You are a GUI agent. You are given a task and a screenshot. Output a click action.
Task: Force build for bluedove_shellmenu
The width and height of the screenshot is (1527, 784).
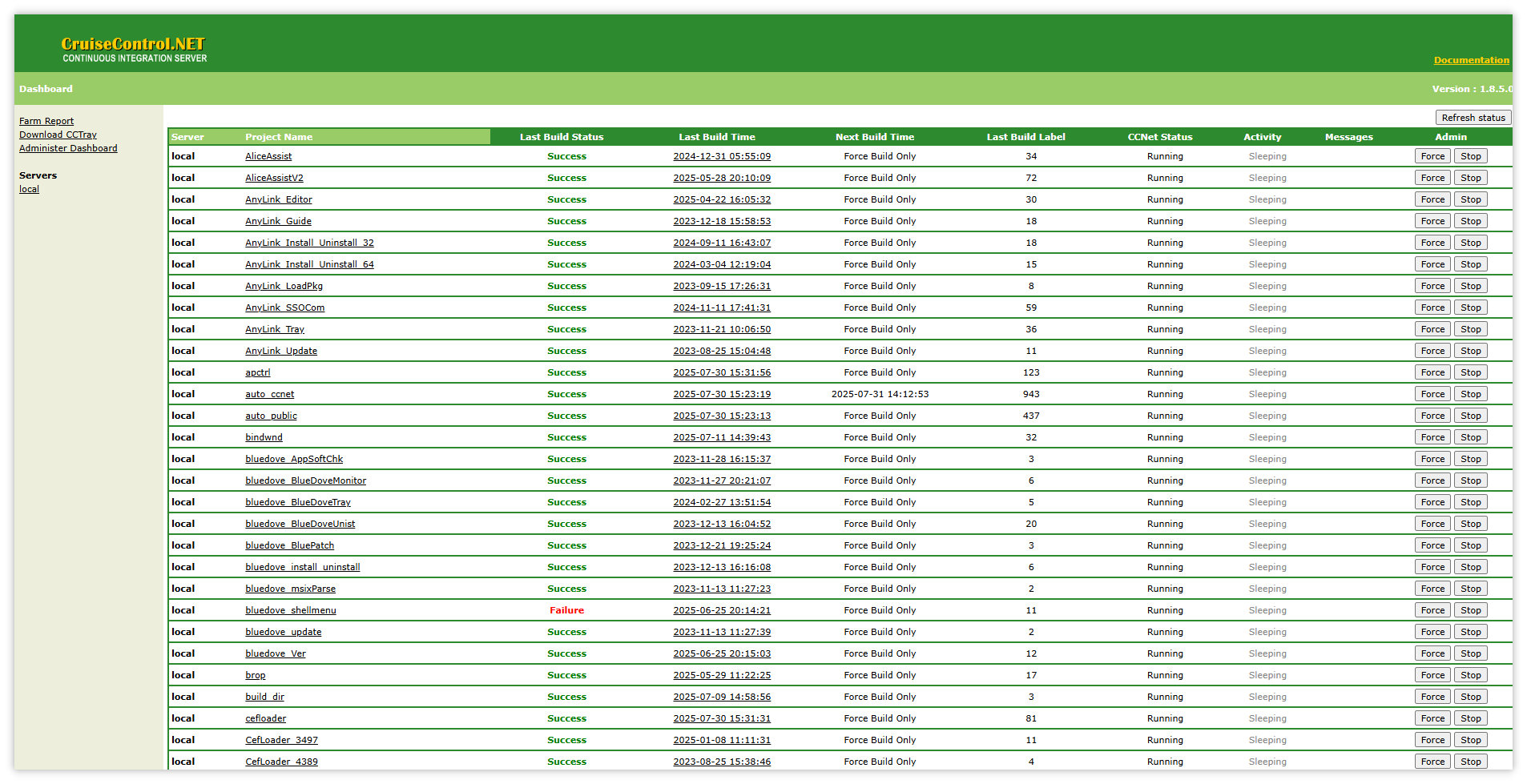click(x=1432, y=610)
